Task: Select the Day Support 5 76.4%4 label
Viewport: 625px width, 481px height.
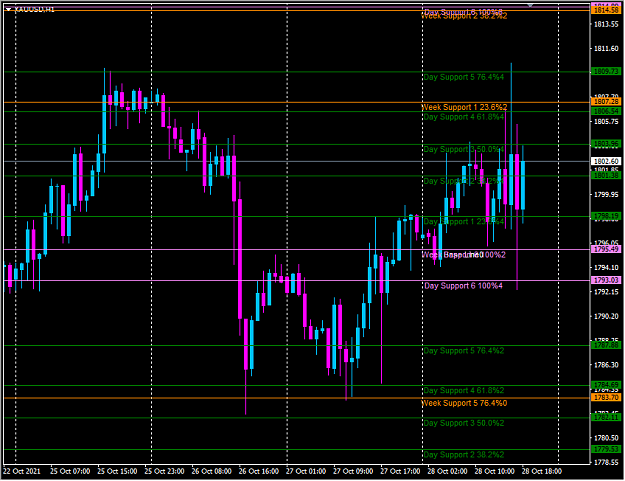Action: (x=464, y=77)
